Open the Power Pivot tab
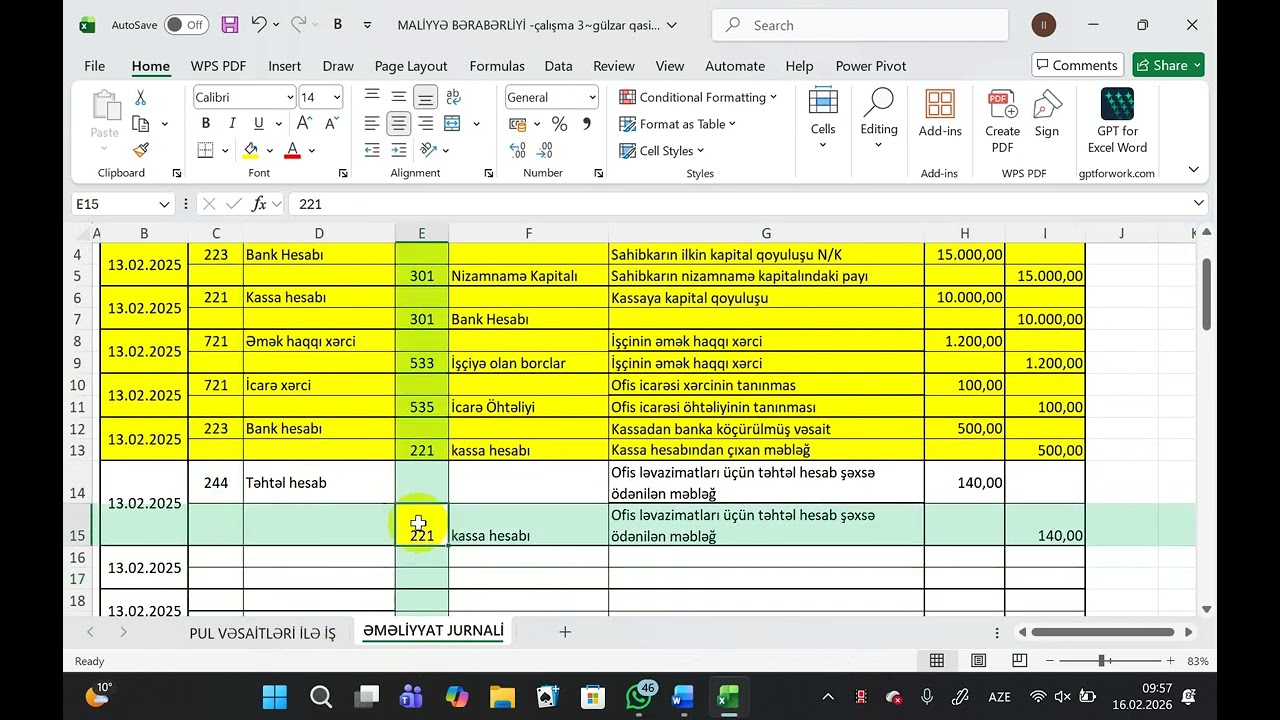The height and width of the screenshot is (720, 1280). [871, 66]
